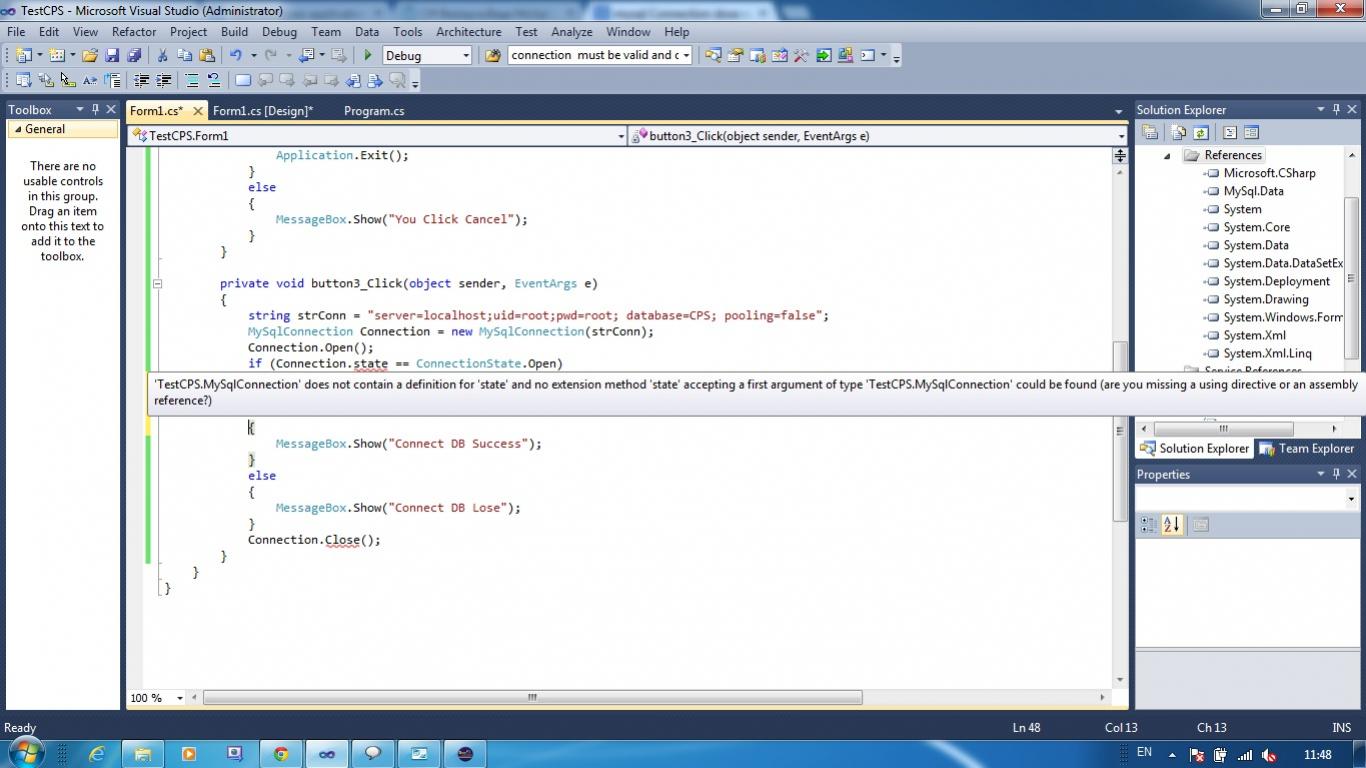
Task: Click the Find in Files icon
Action: (x=492, y=55)
